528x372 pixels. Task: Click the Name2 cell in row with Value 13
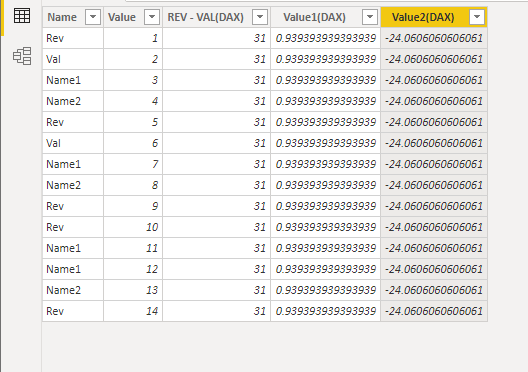click(73, 290)
